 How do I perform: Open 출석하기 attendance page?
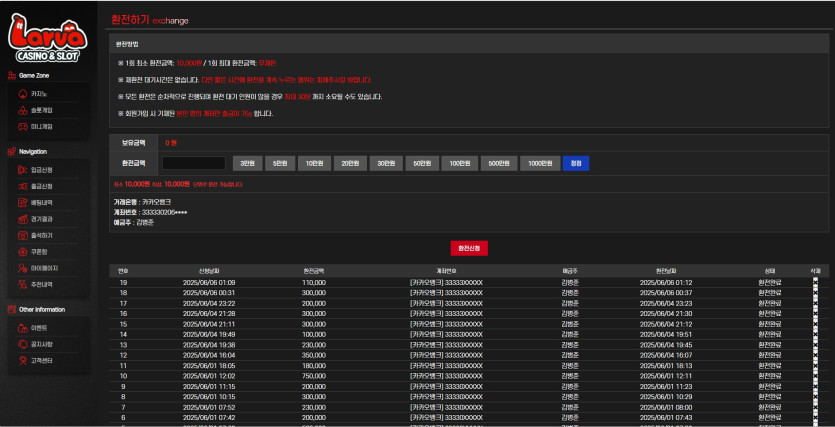click(x=42, y=235)
